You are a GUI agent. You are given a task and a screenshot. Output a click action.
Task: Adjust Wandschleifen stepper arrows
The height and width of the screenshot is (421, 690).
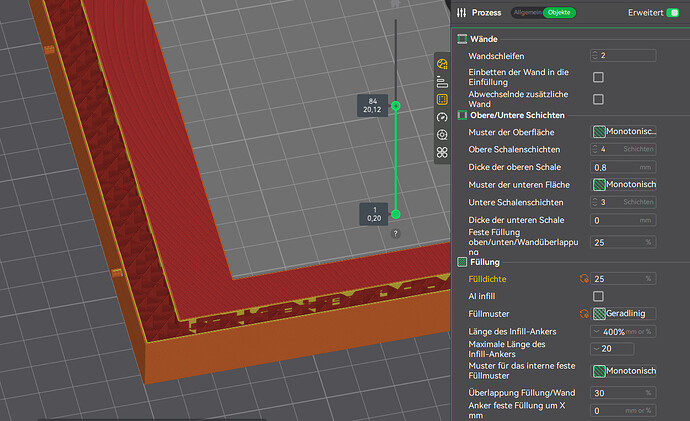click(x=595, y=55)
